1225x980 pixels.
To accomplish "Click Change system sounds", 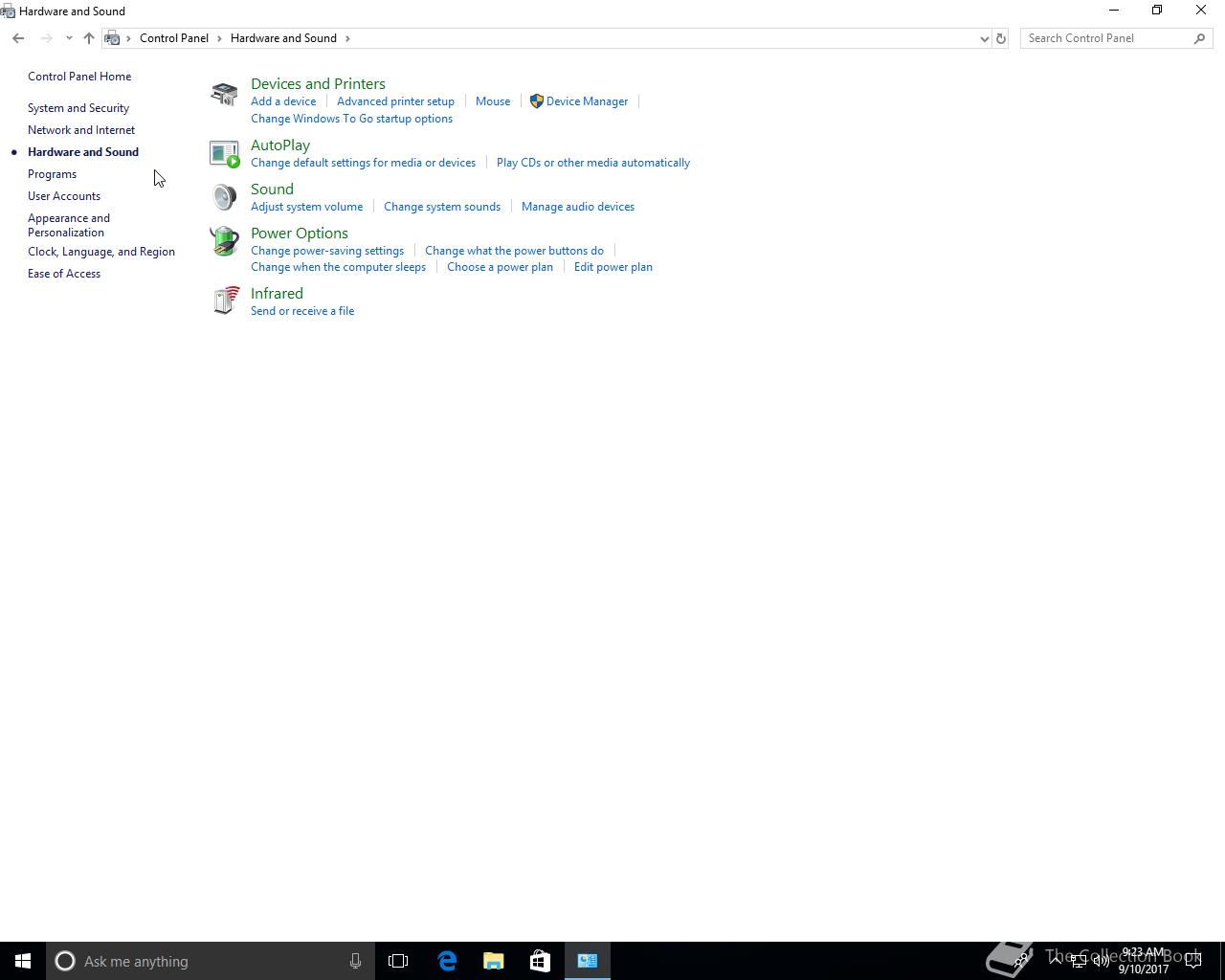I will 442,207.
